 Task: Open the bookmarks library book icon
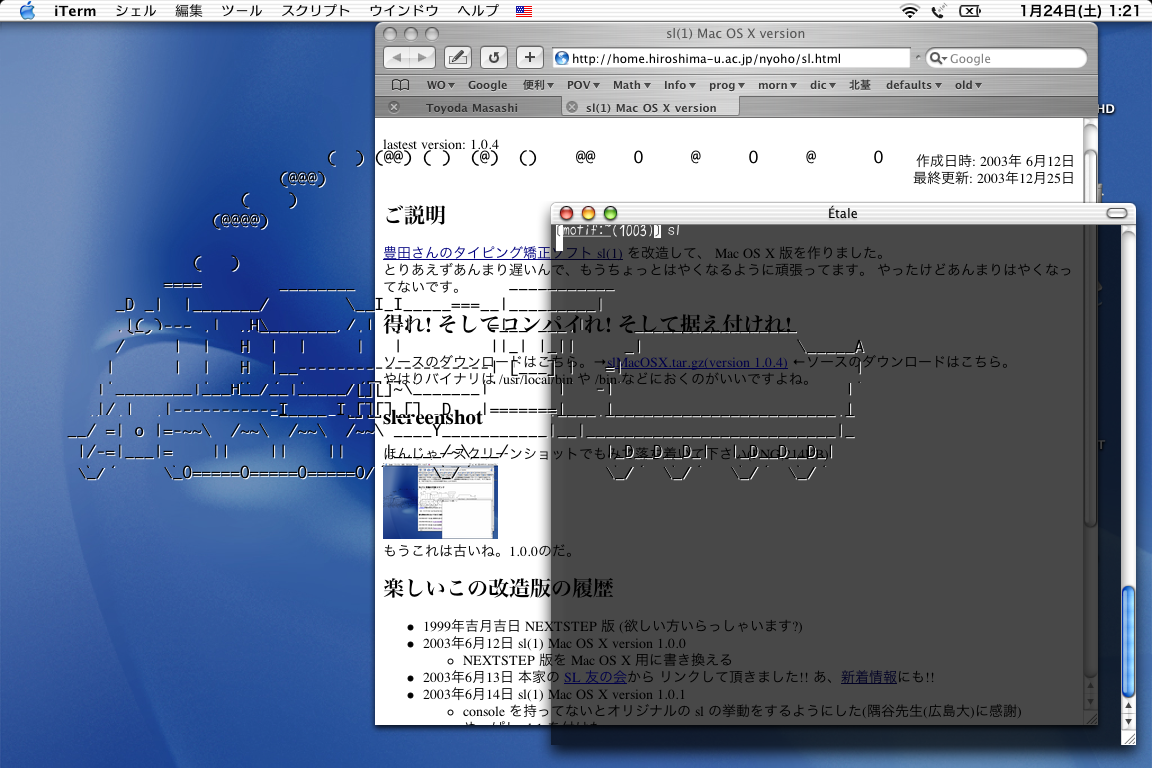point(400,85)
